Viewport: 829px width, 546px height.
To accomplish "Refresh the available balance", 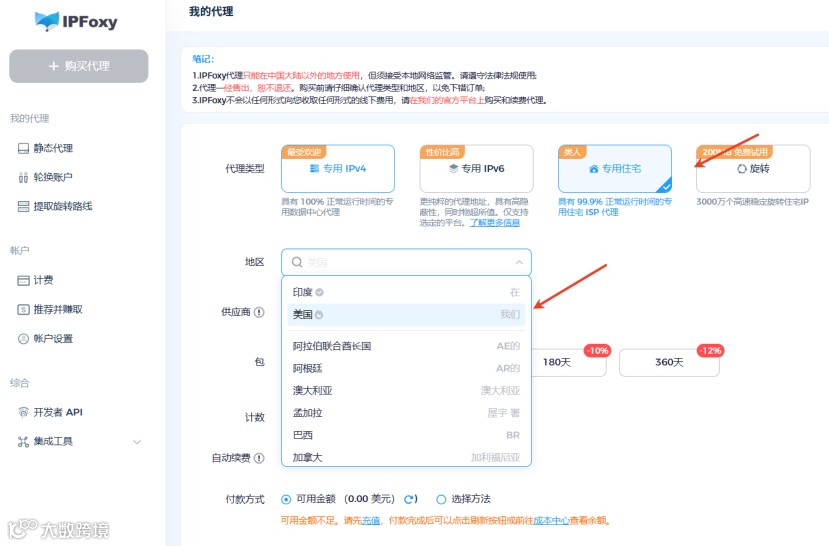I will click(409, 499).
